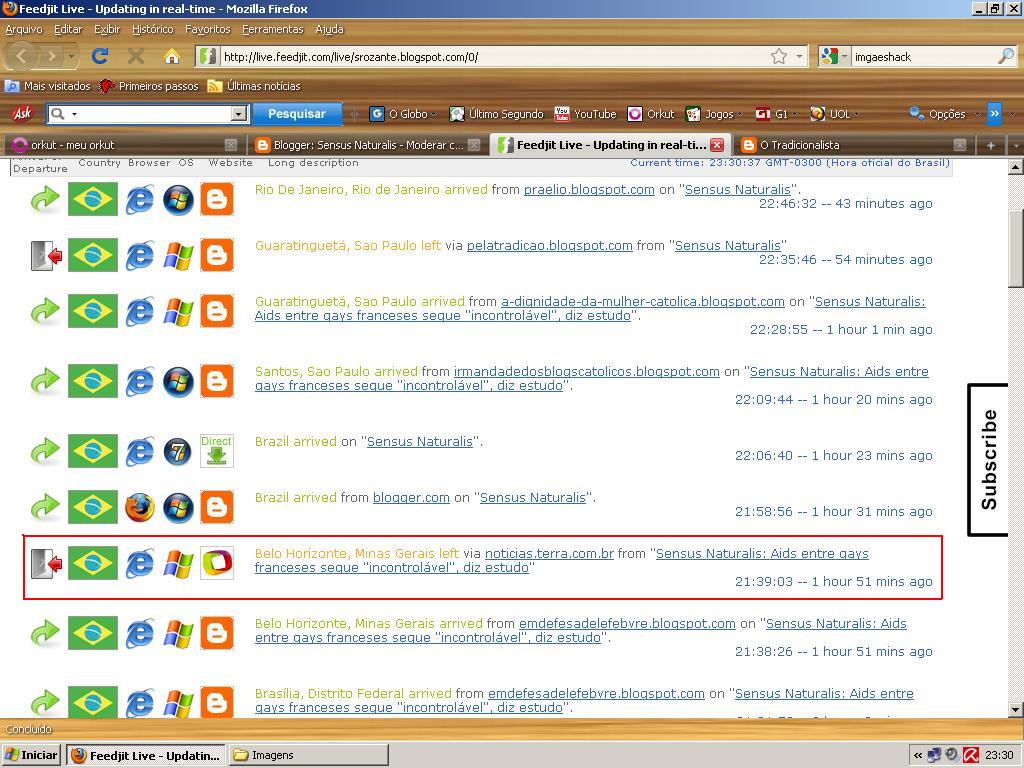This screenshot has height=768, width=1024.
Task: Click arrival arrow in Brasília row
Action: coord(45,703)
